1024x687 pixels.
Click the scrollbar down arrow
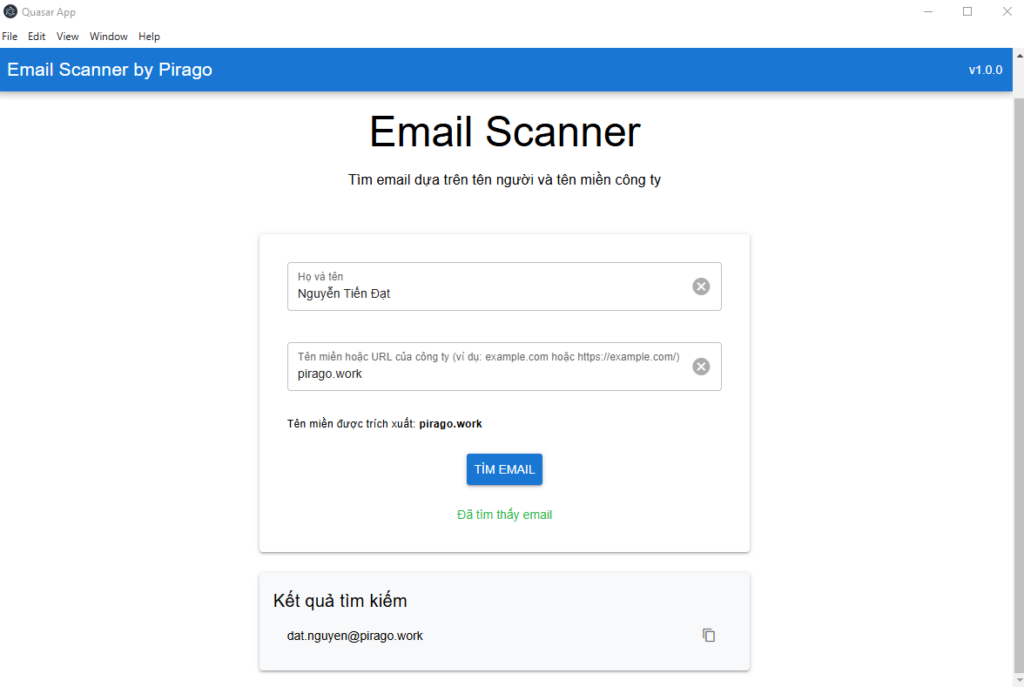point(1019,680)
